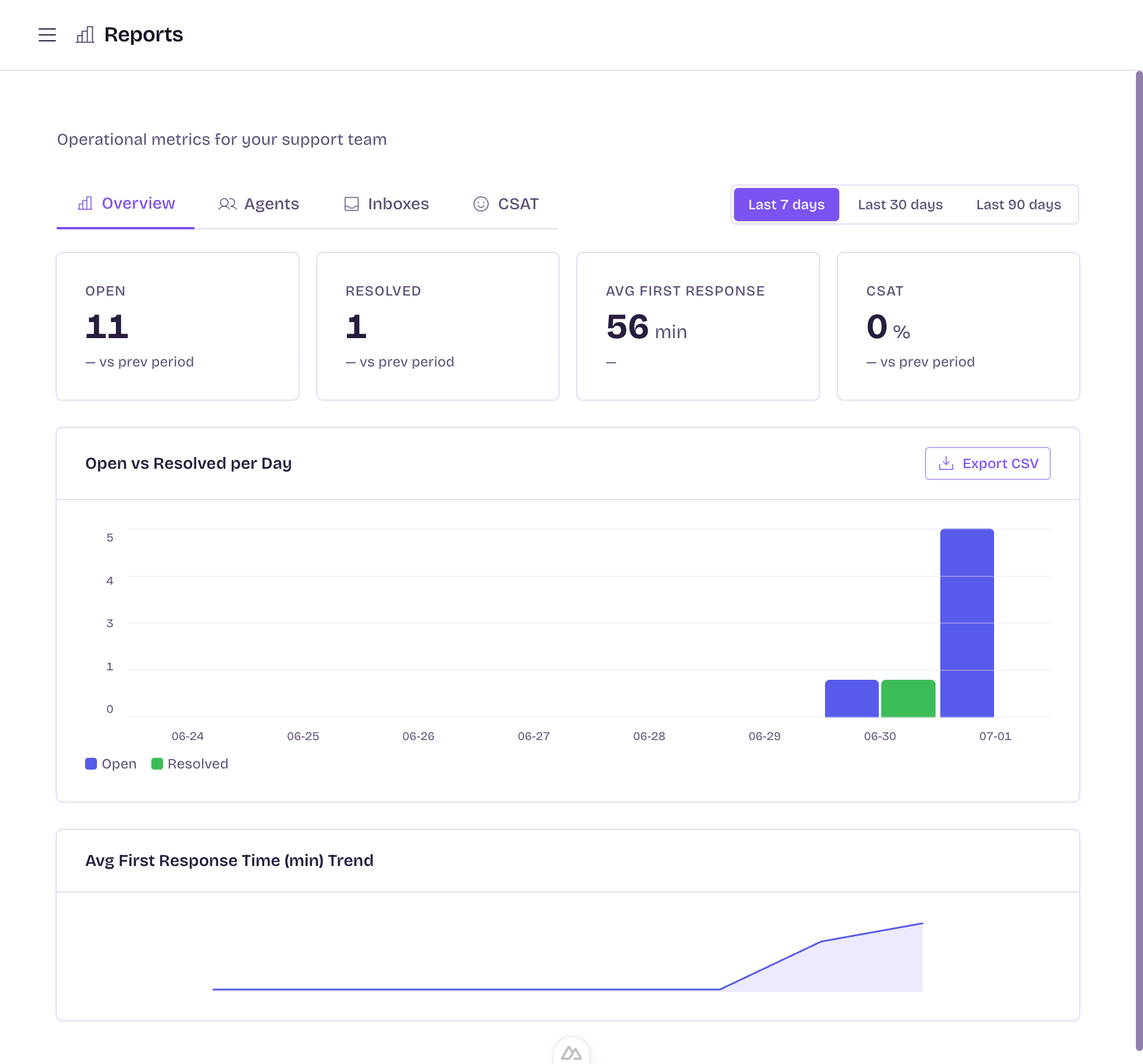
Task: Click the Nuxt logo badge at page bottom
Action: (571, 1052)
